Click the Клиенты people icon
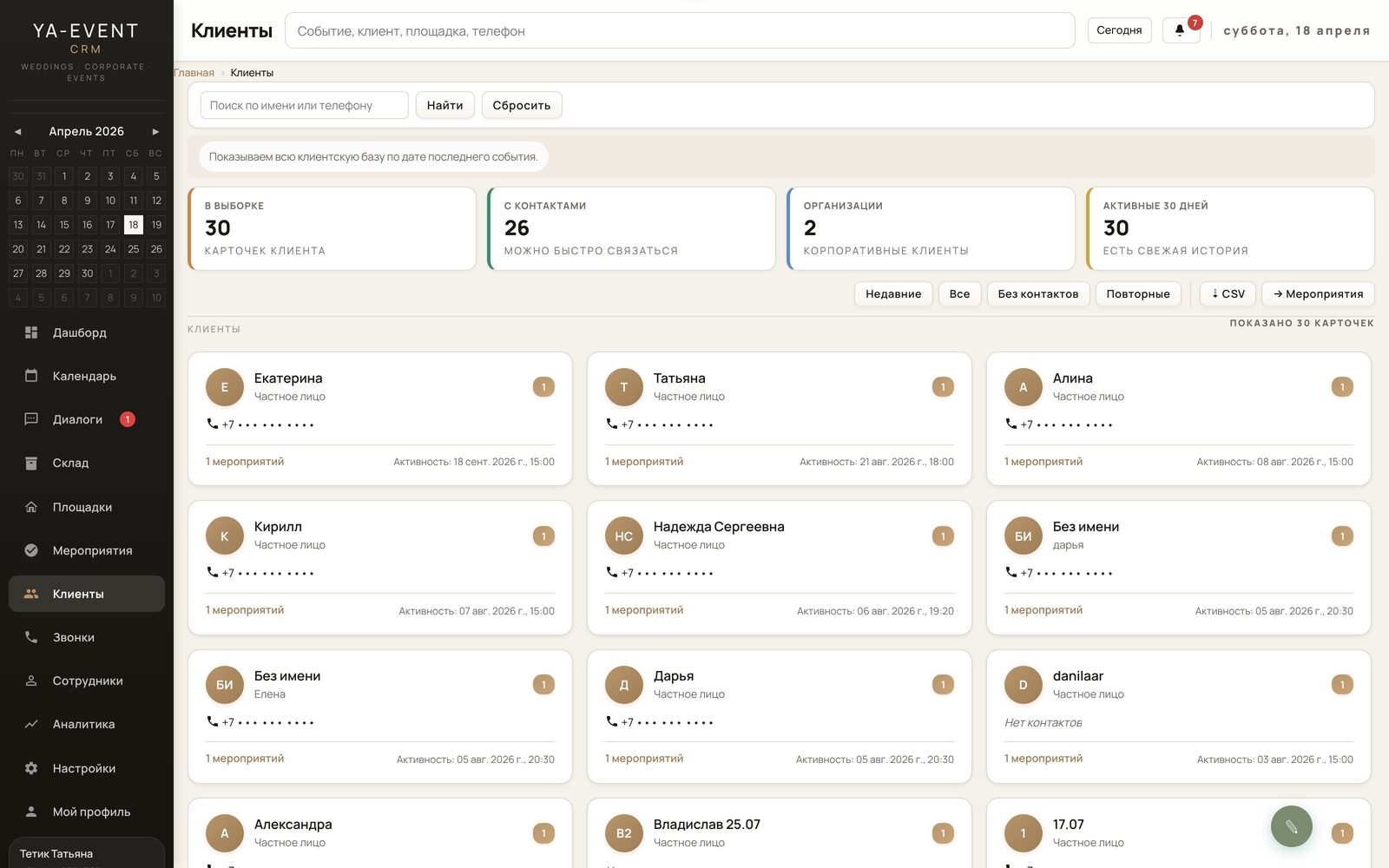 [31, 594]
